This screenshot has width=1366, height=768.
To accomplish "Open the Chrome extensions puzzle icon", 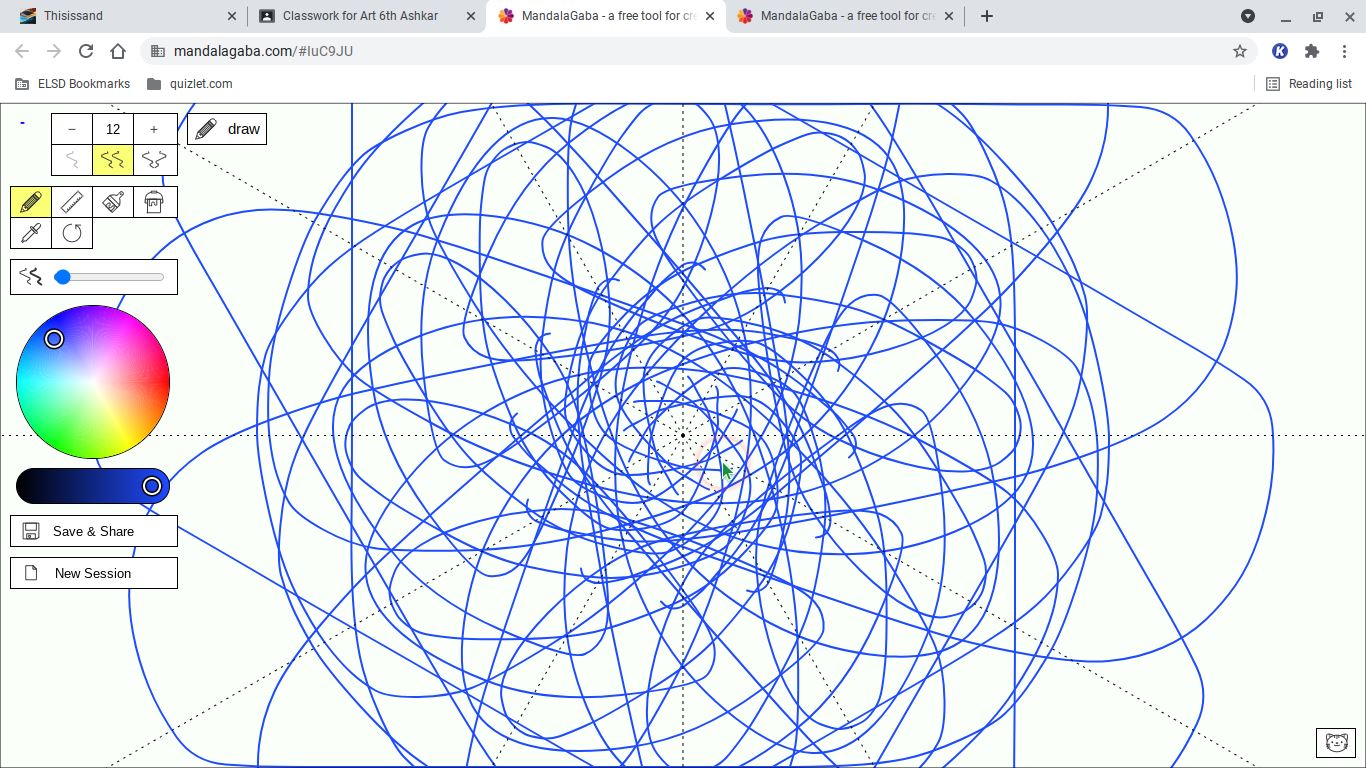I will pos(1312,51).
